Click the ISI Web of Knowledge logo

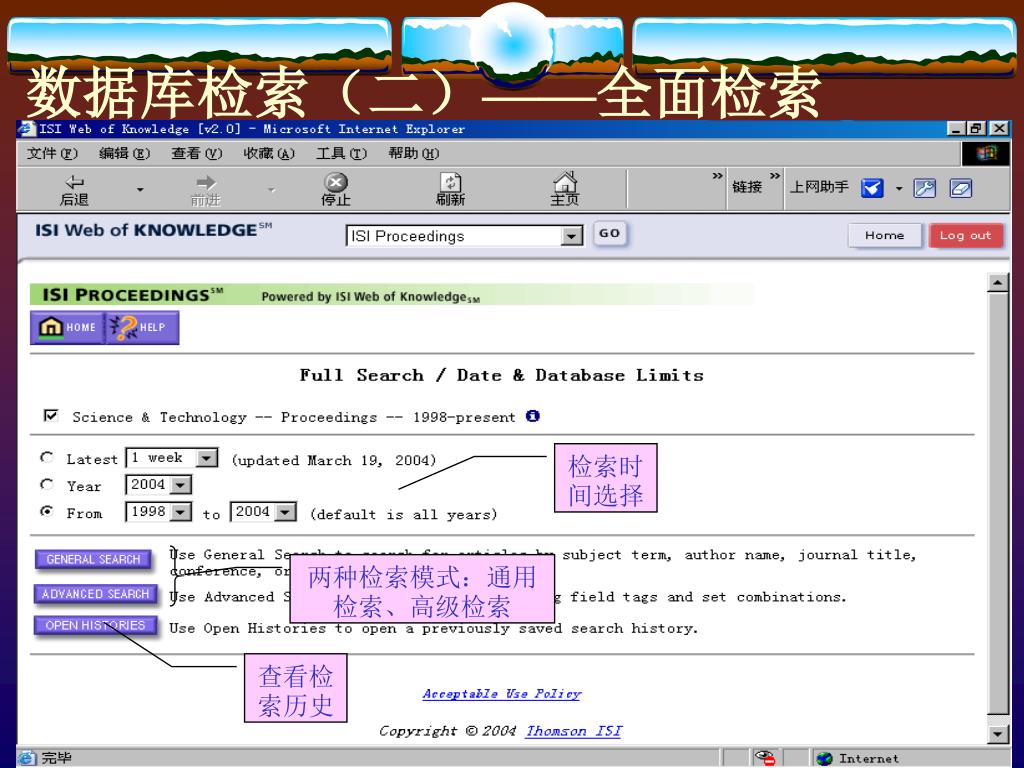pyautogui.click(x=153, y=231)
